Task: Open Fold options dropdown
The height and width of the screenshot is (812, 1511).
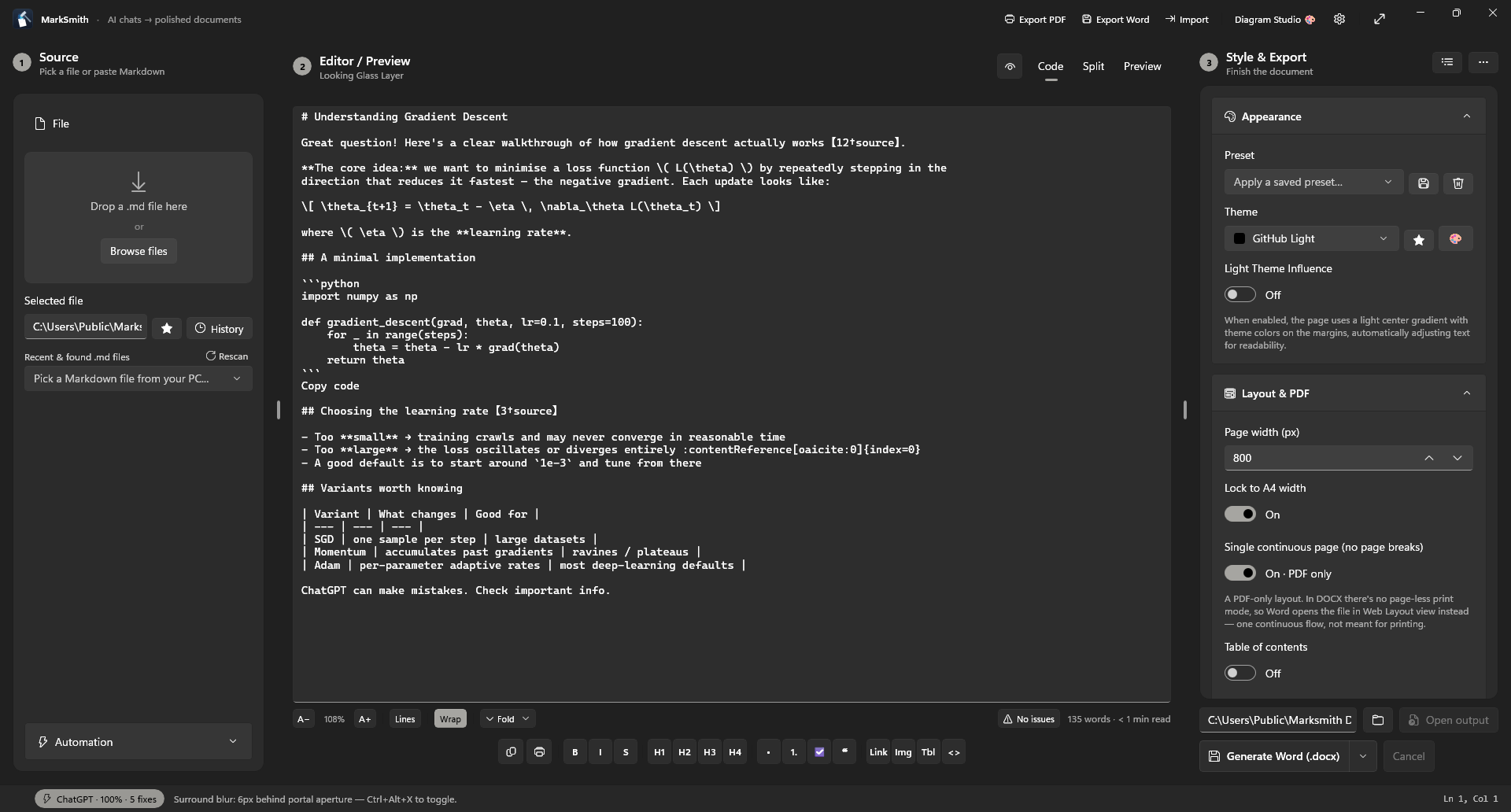Action: (x=508, y=719)
